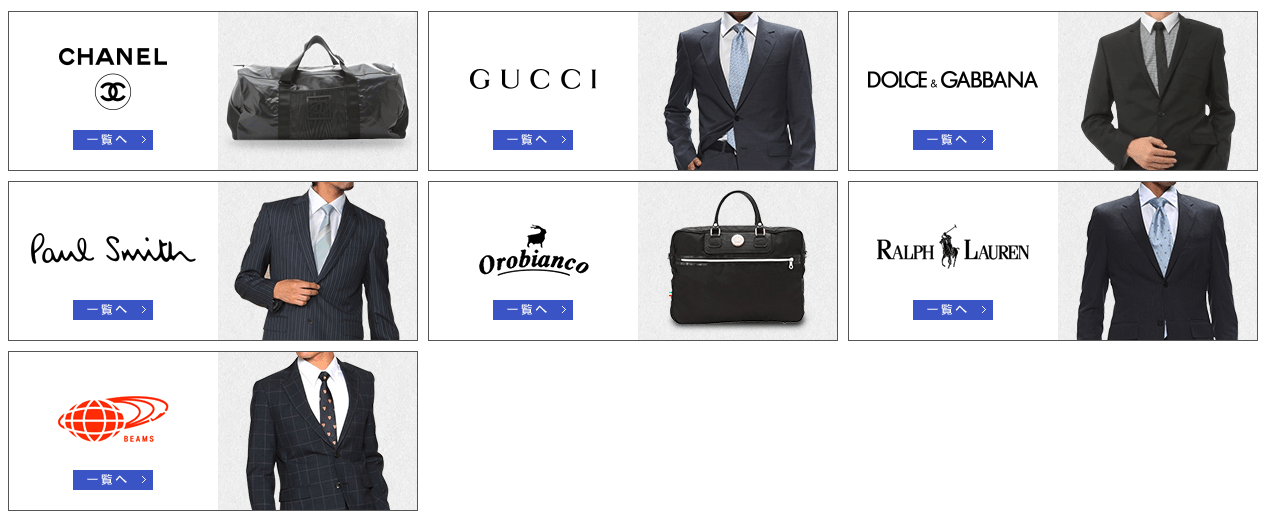Click the Gucci brand logo
The image size is (1276, 525).
point(533,79)
